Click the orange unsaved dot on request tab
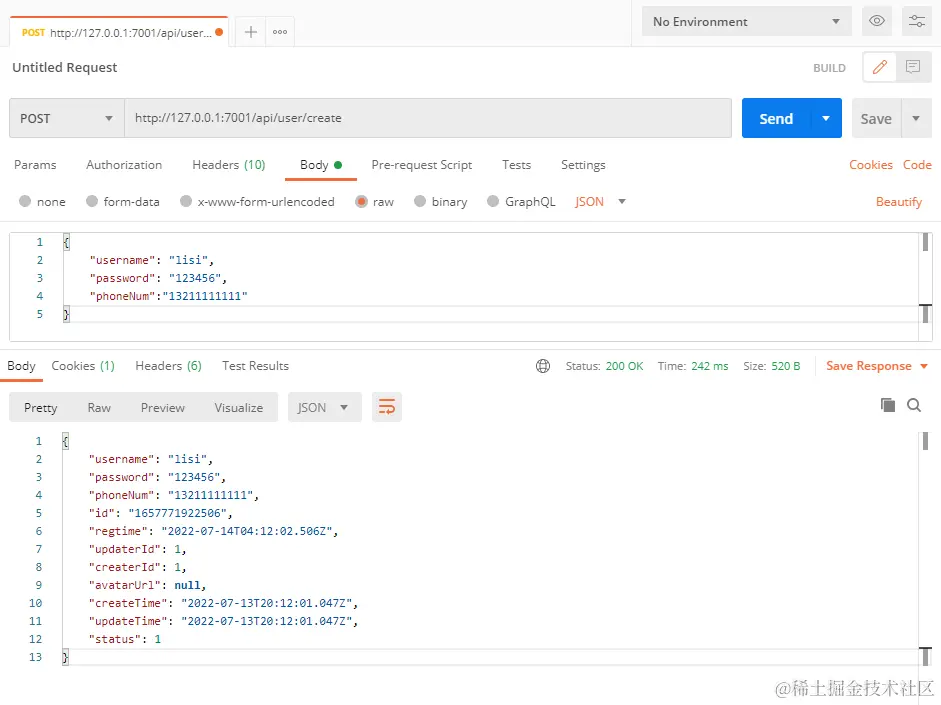941x705 pixels. pyautogui.click(x=219, y=32)
